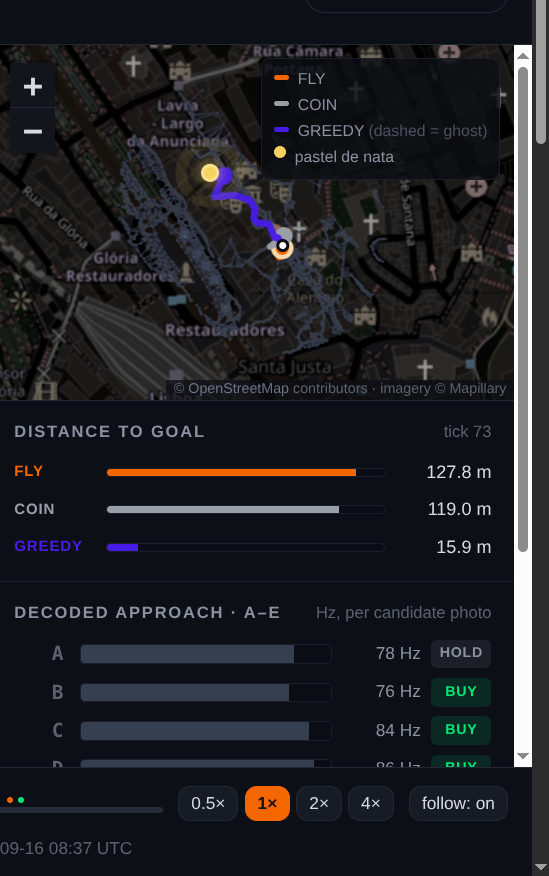Click 'DISTANCE TO GOAL' heading
The image size is (549, 876).
point(109,432)
